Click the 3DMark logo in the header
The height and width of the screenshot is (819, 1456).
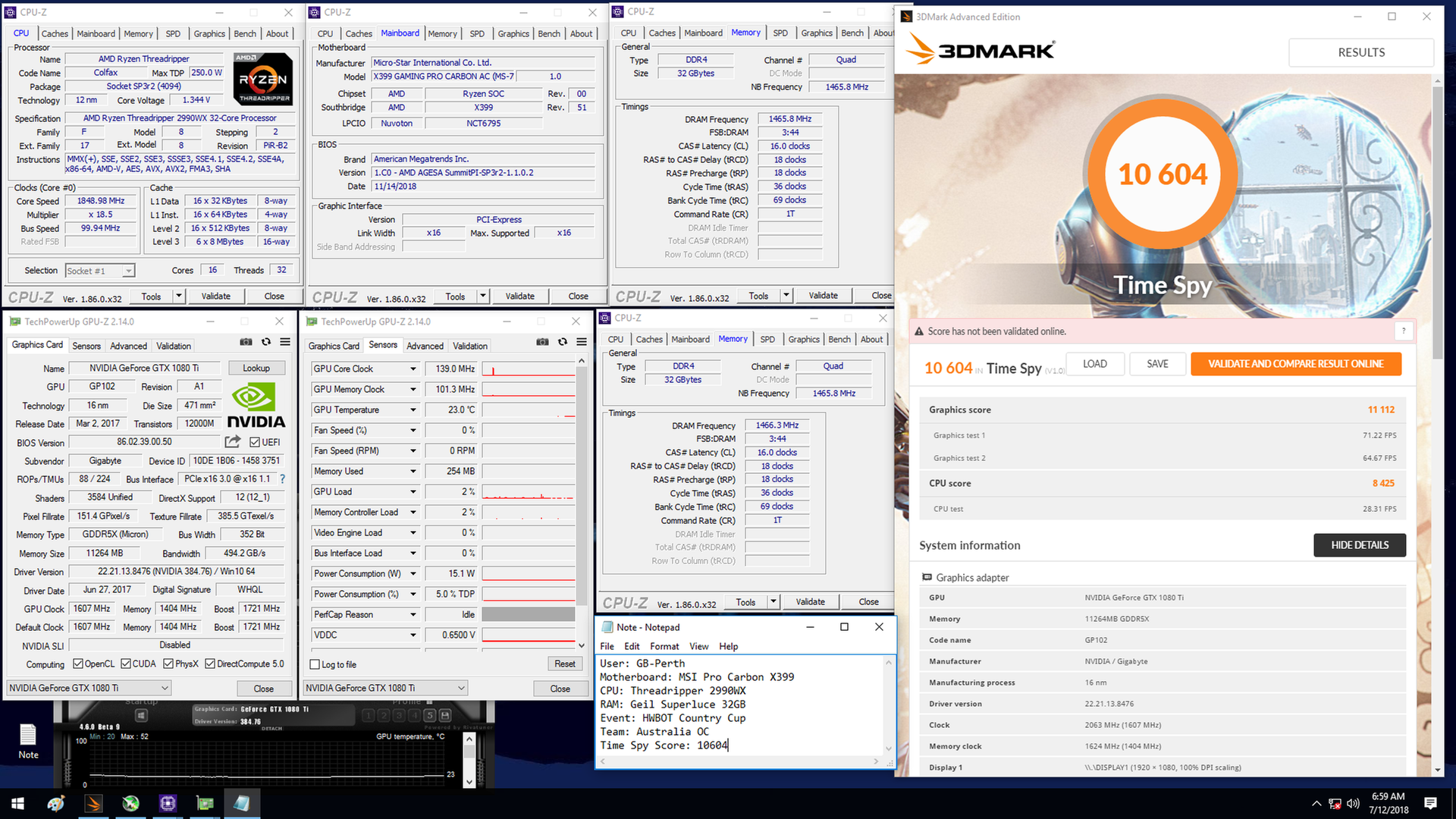point(981,51)
